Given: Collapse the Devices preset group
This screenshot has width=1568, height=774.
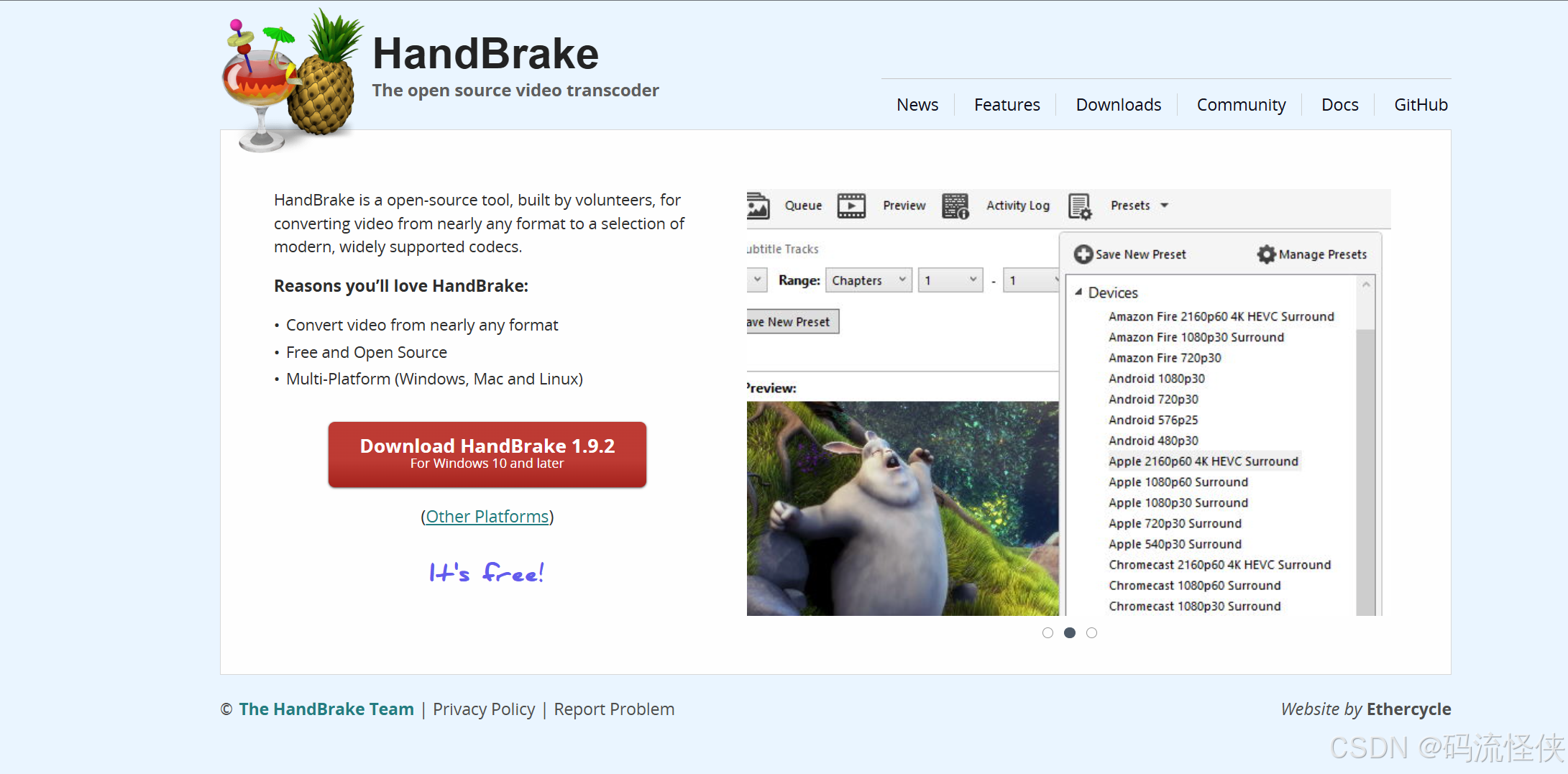Looking at the screenshot, I should click(1078, 292).
